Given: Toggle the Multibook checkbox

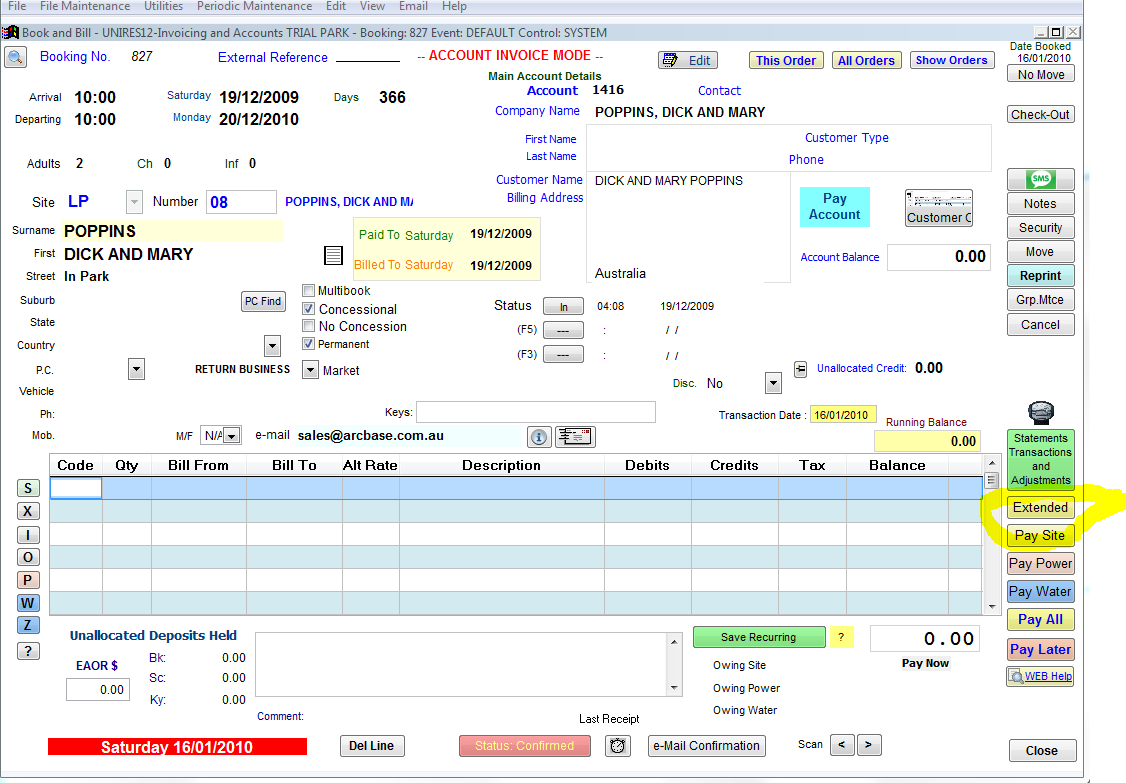Looking at the screenshot, I should 309,291.
